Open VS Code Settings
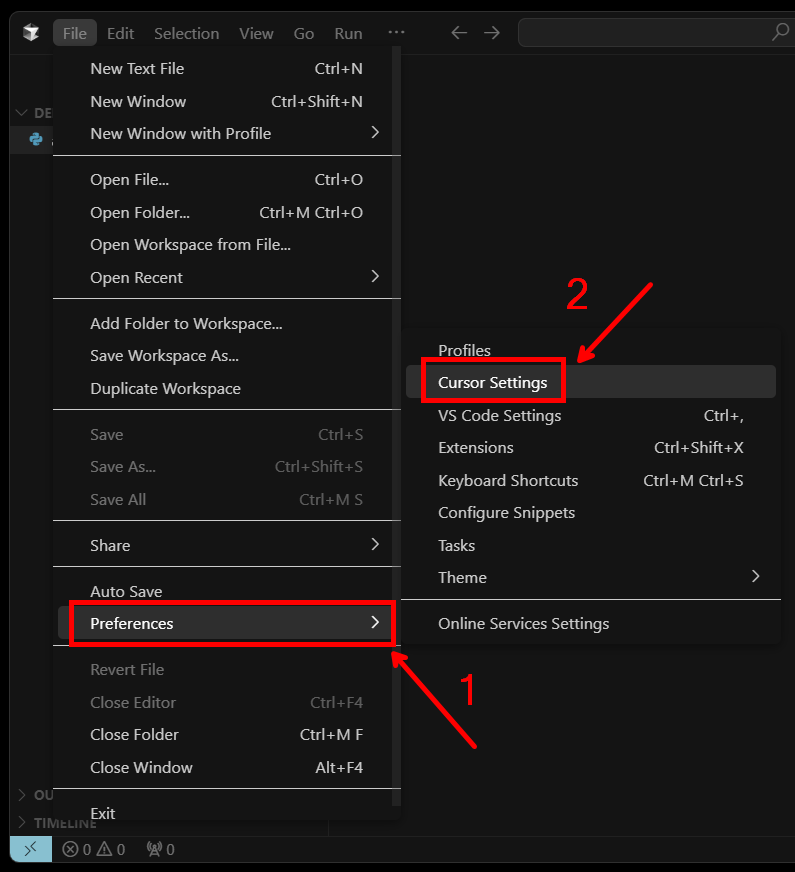Screen dimensions: 795x872 coord(590,415)
